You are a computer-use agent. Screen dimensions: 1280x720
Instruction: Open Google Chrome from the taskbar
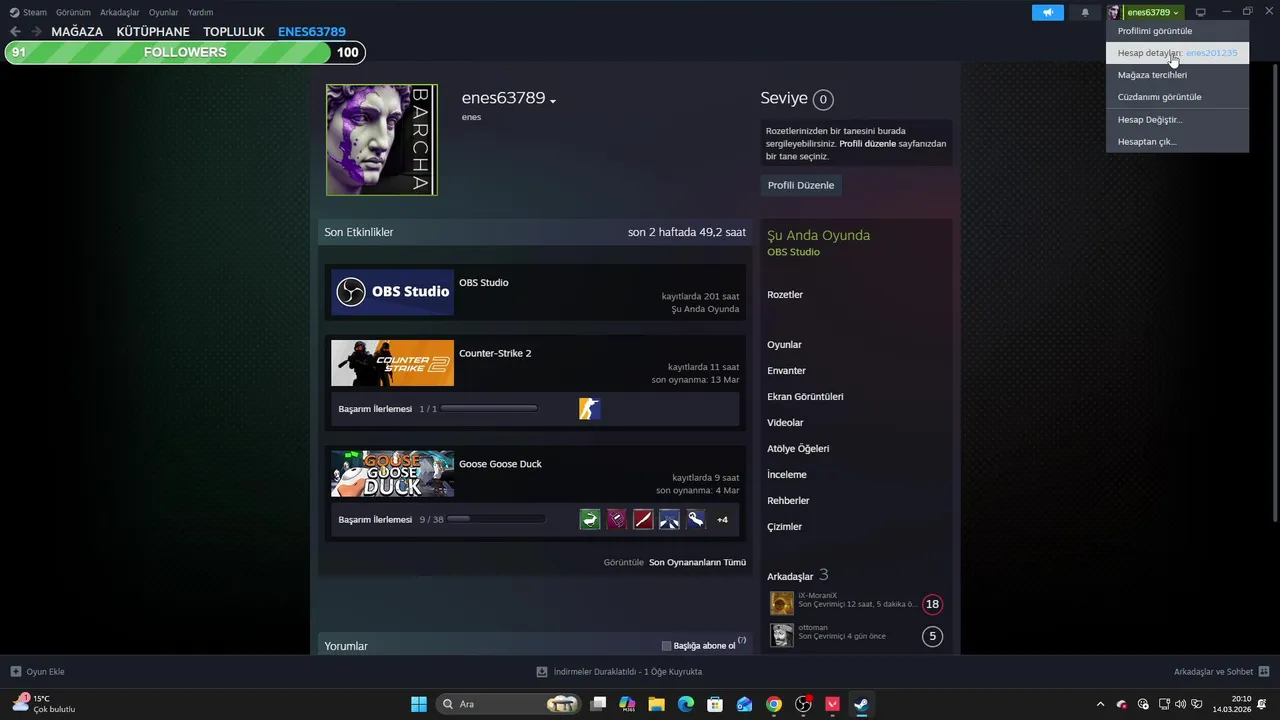click(x=774, y=704)
